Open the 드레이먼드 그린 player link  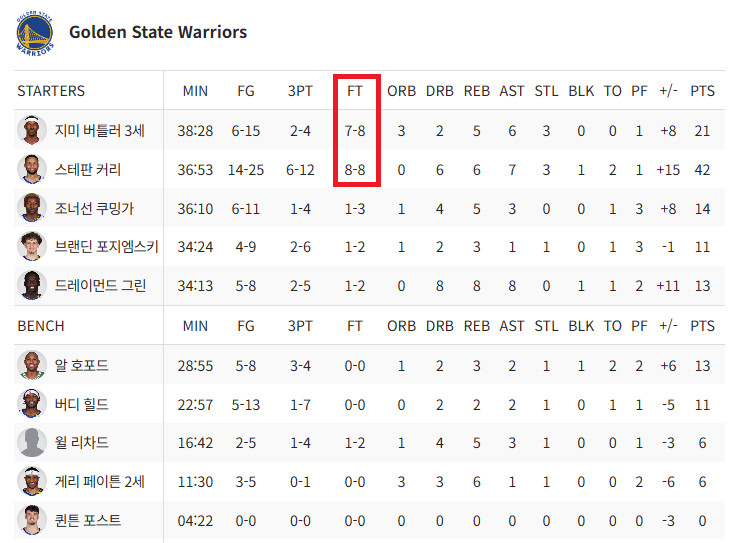click(x=102, y=286)
